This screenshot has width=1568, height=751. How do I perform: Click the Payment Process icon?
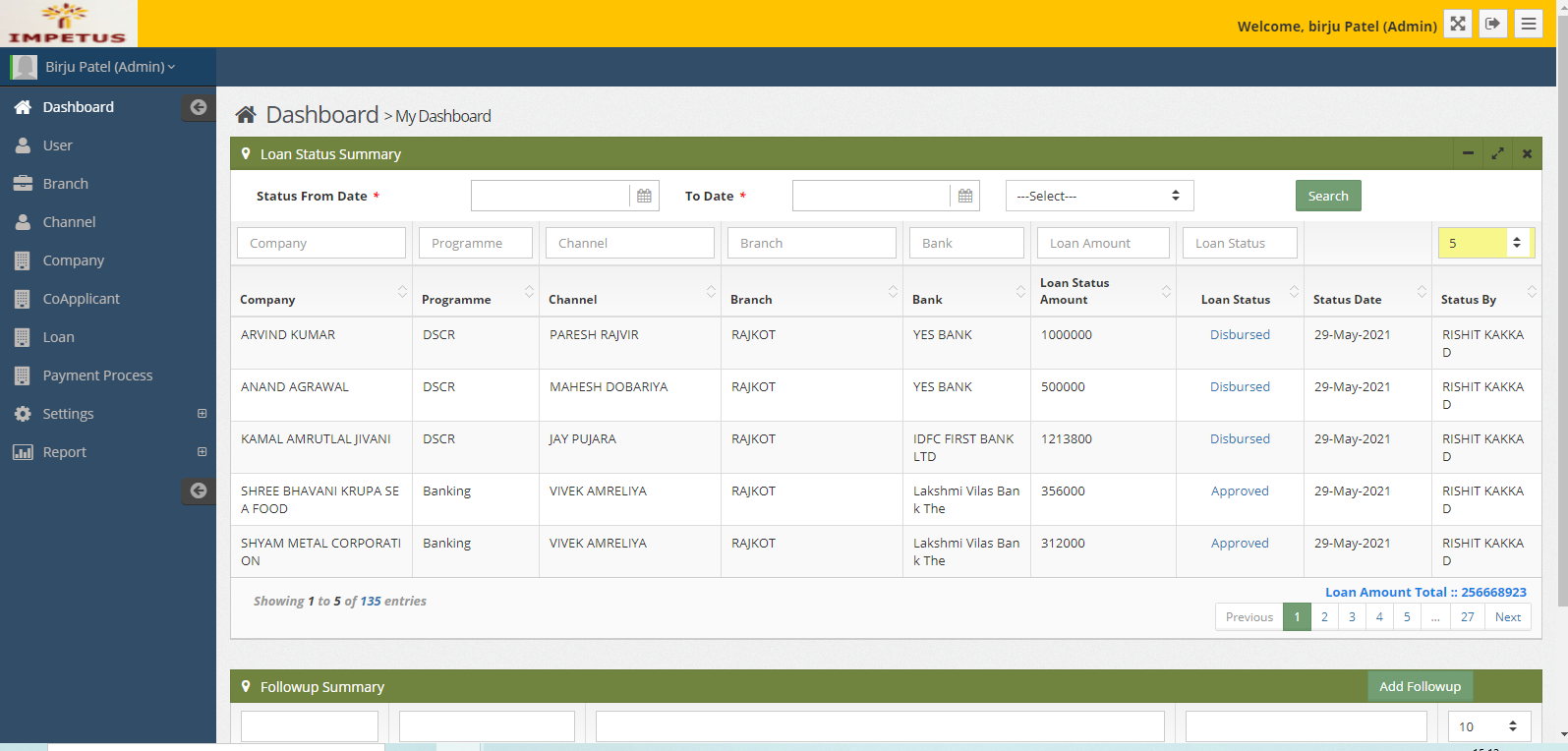coord(23,375)
